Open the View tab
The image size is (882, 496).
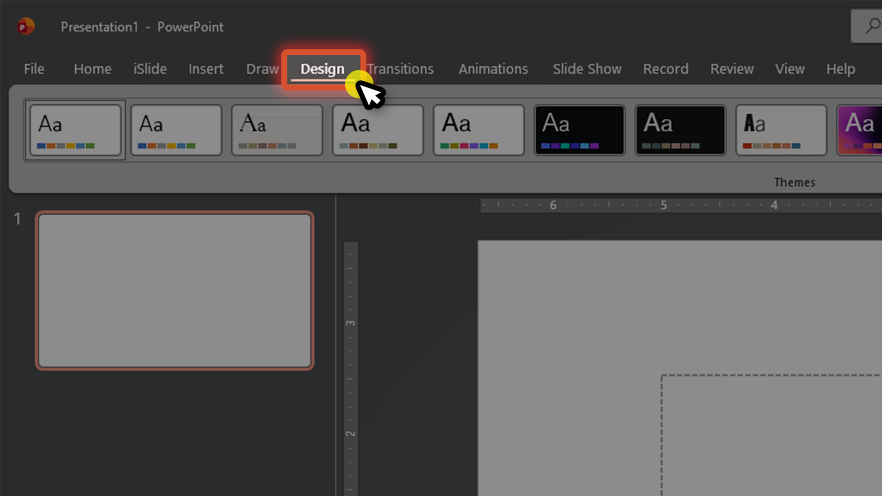point(790,69)
